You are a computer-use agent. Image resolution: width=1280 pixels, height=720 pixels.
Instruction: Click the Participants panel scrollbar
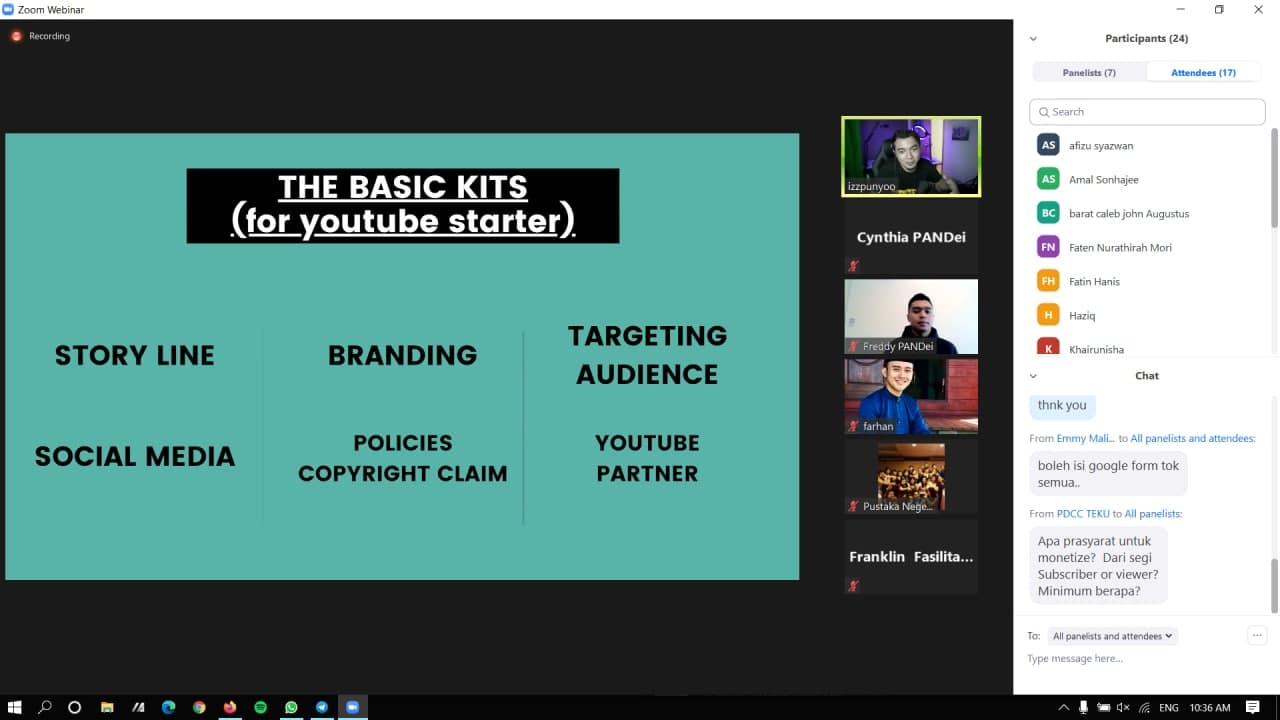tap(1274, 177)
